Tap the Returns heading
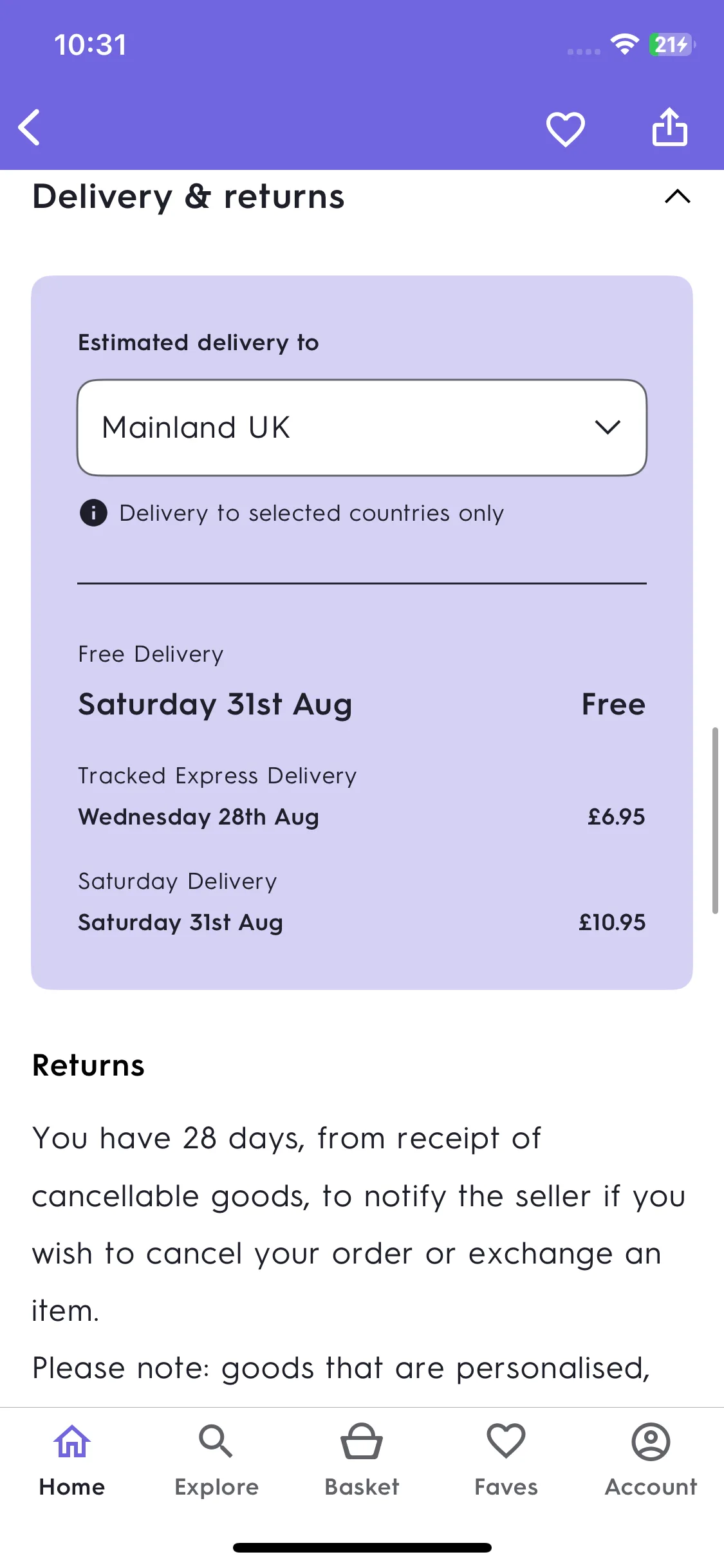724x1568 pixels. [x=89, y=1065]
